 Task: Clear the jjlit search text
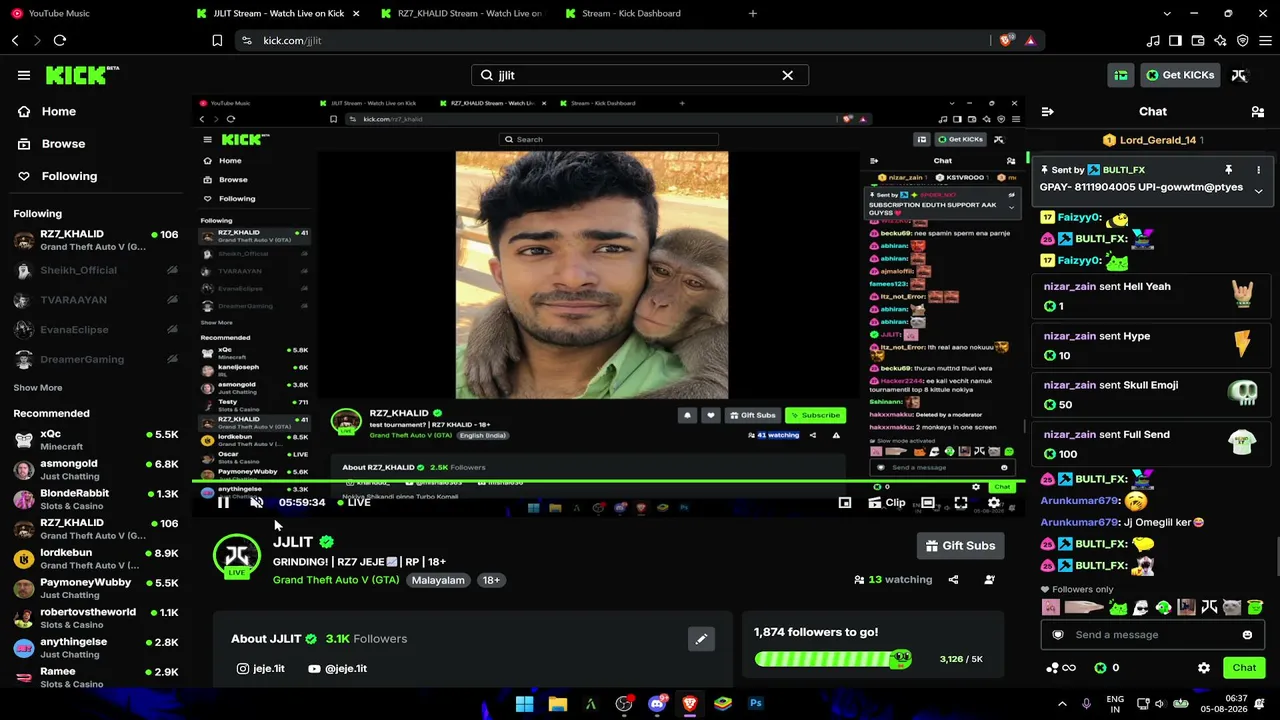click(x=787, y=75)
